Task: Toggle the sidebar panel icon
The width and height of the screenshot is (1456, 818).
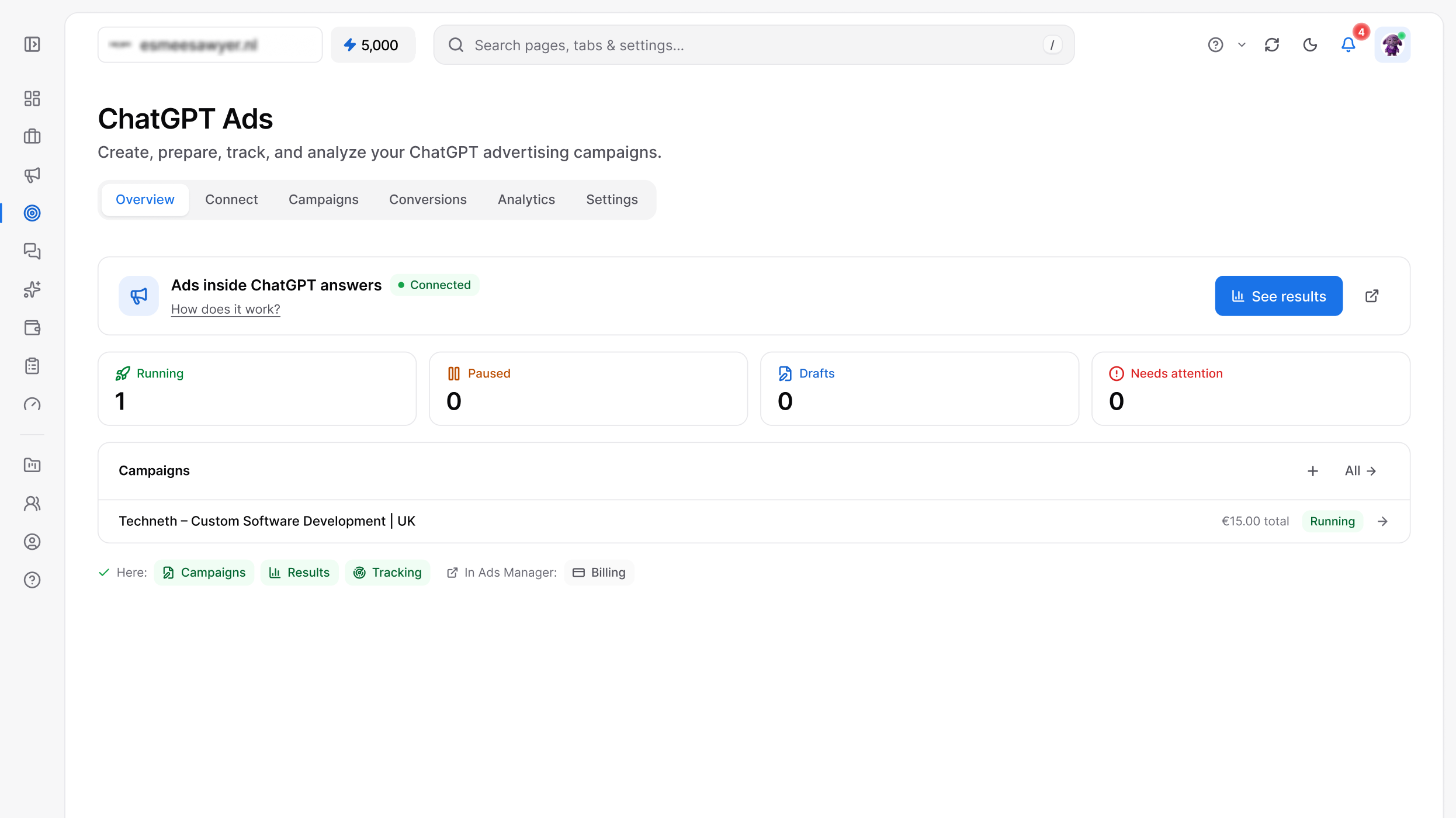Action: click(32, 44)
